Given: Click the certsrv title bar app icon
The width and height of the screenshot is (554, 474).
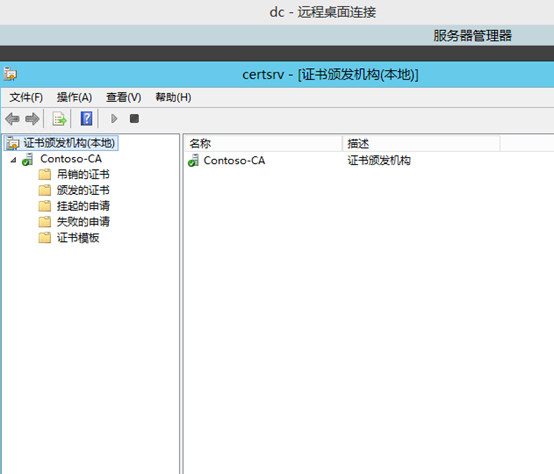Looking at the screenshot, I should click(x=10, y=75).
